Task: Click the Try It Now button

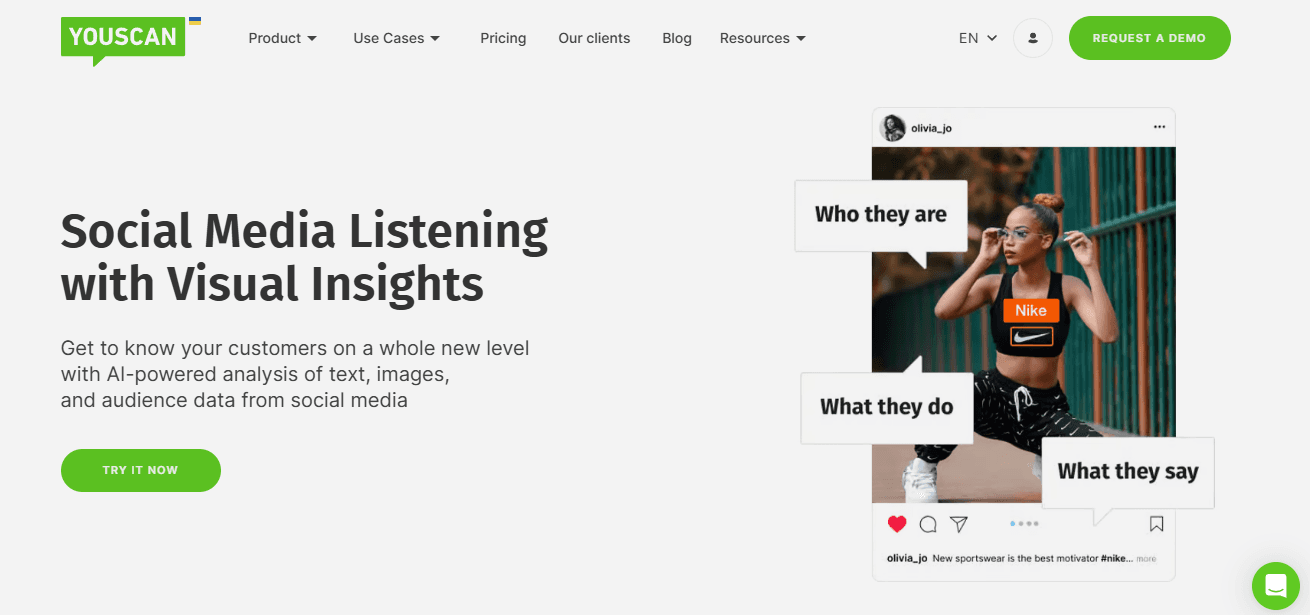Action: tap(141, 470)
